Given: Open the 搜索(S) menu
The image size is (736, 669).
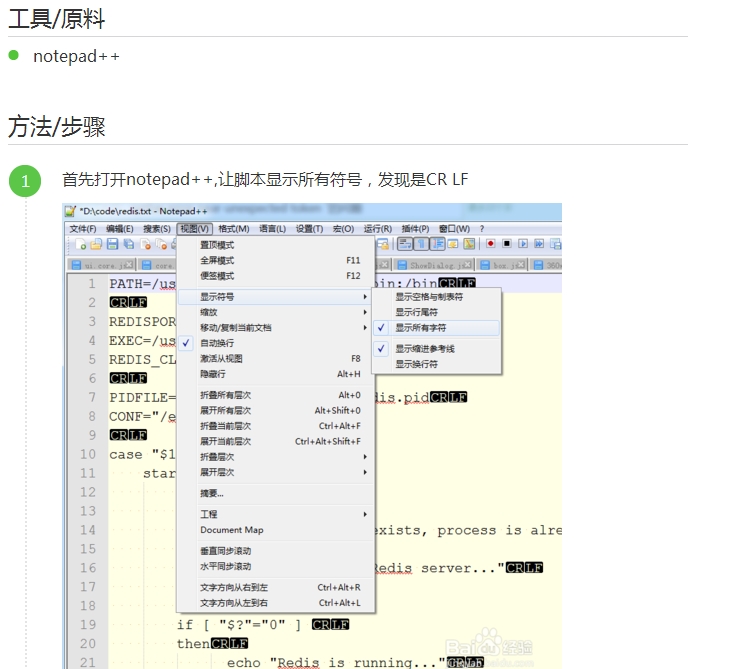Looking at the screenshot, I should [157, 229].
